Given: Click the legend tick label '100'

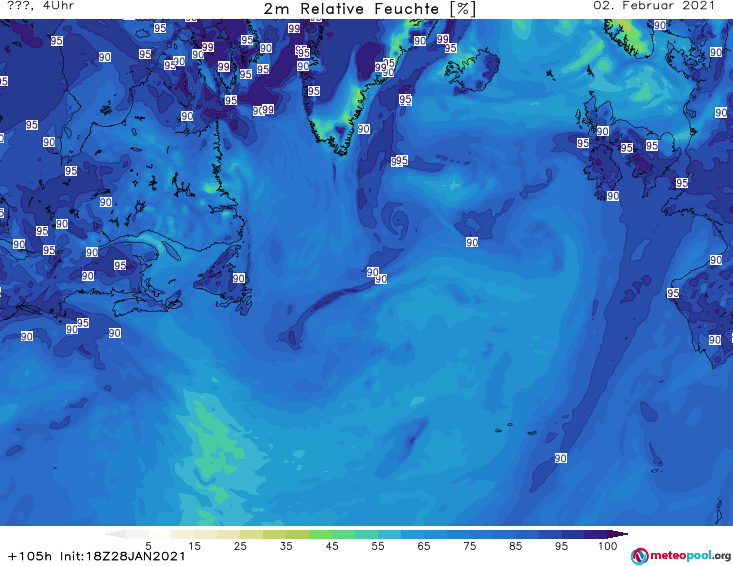Looking at the screenshot, I should [x=608, y=546].
